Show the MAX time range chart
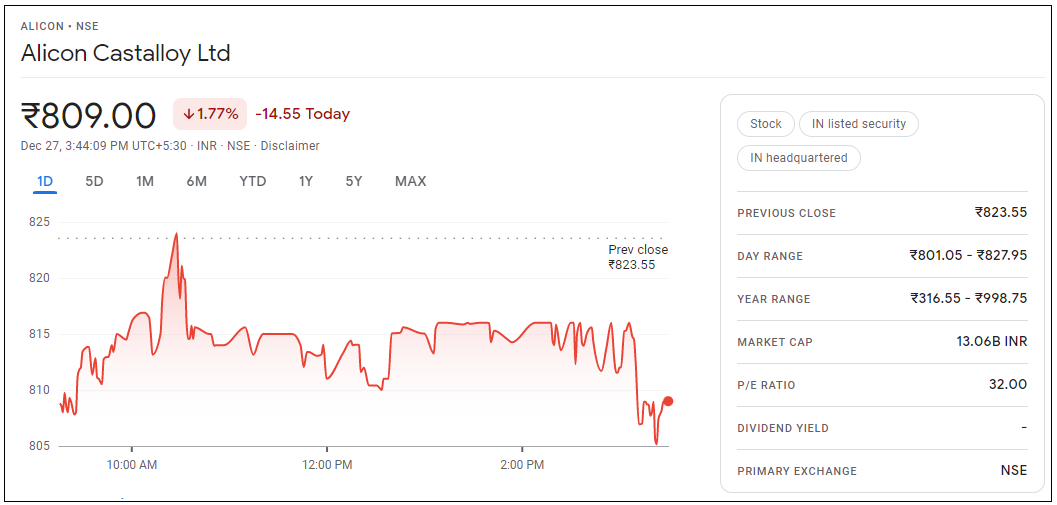Image resolution: width=1057 pixels, height=505 pixels. 410,181
